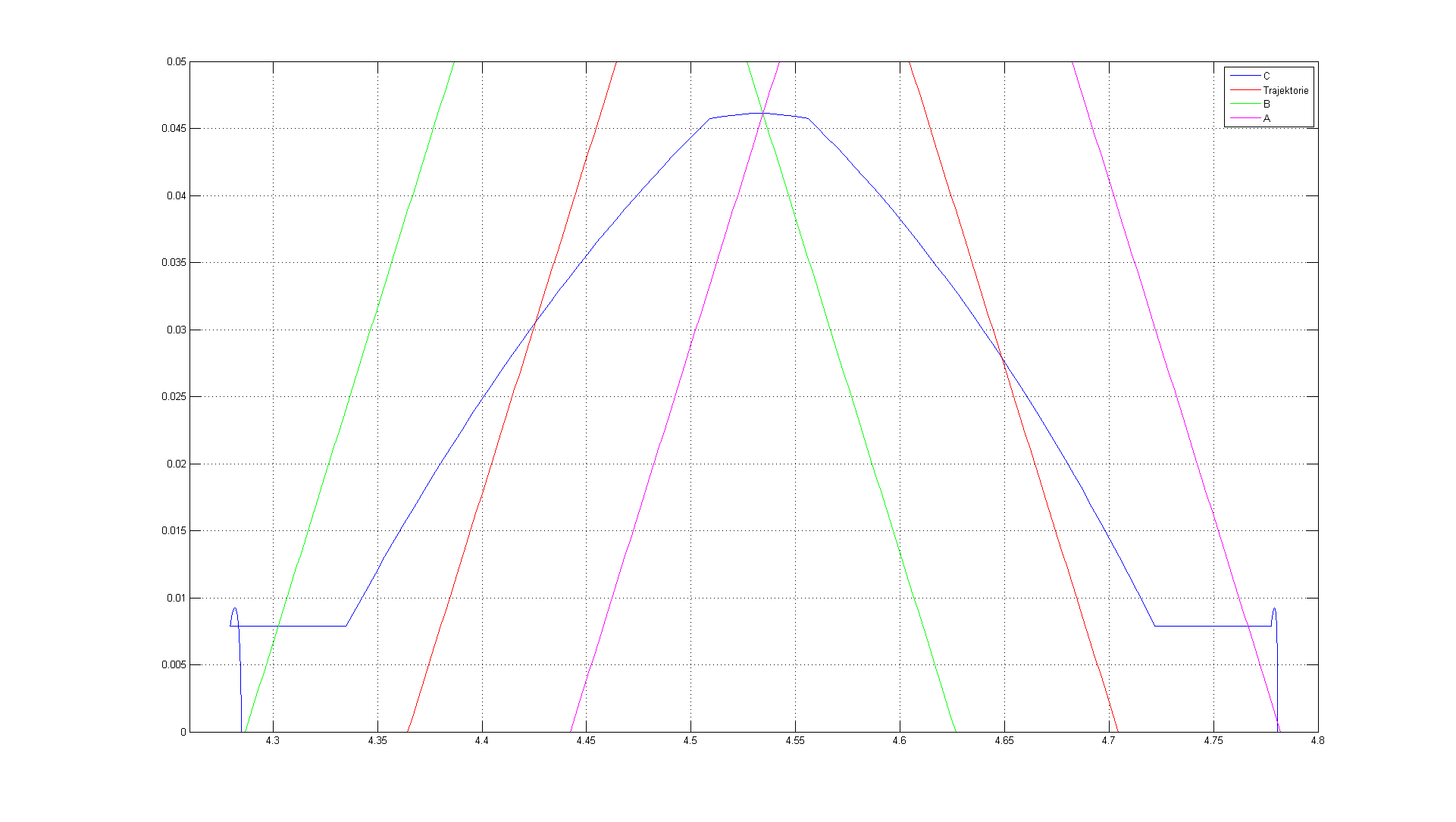This screenshot has height=822, width=1456.
Task: Click x-axis tick label 4.65
Action: 1004,741
